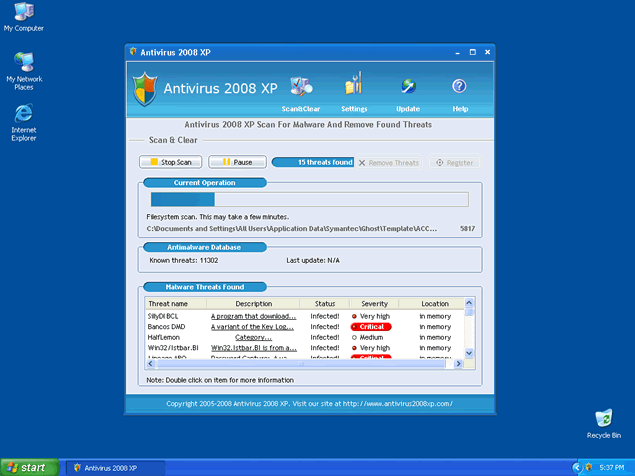Open the Settings tools icon
Viewport: 635px width, 476px height.
[353, 87]
